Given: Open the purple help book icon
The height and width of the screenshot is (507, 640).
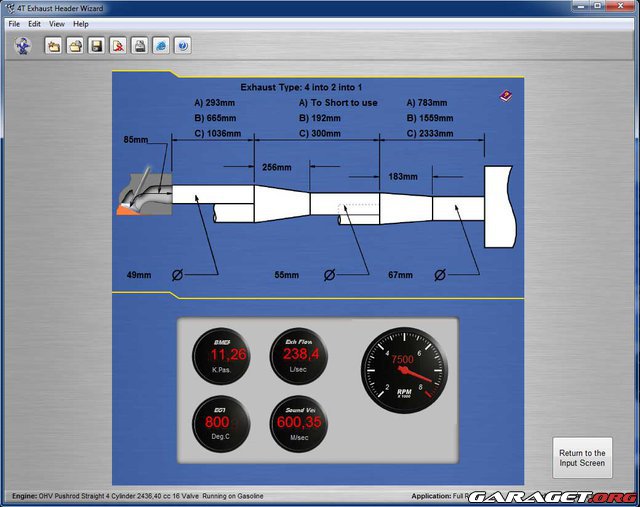Looking at the screenshot, I should point(505,96).
